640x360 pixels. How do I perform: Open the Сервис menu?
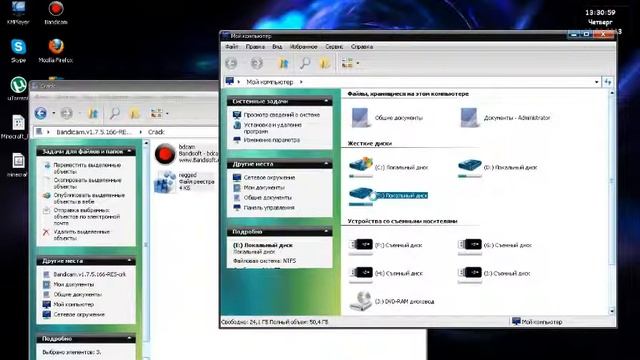pos(334,47)
